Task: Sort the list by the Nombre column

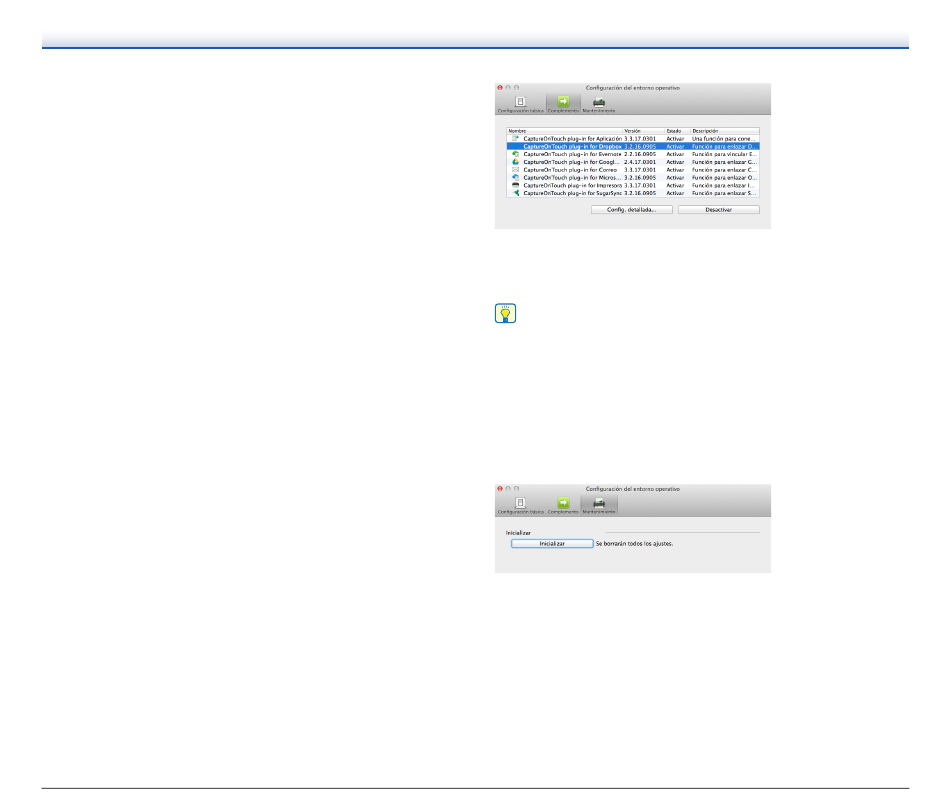Action: (x=564, y=131)
